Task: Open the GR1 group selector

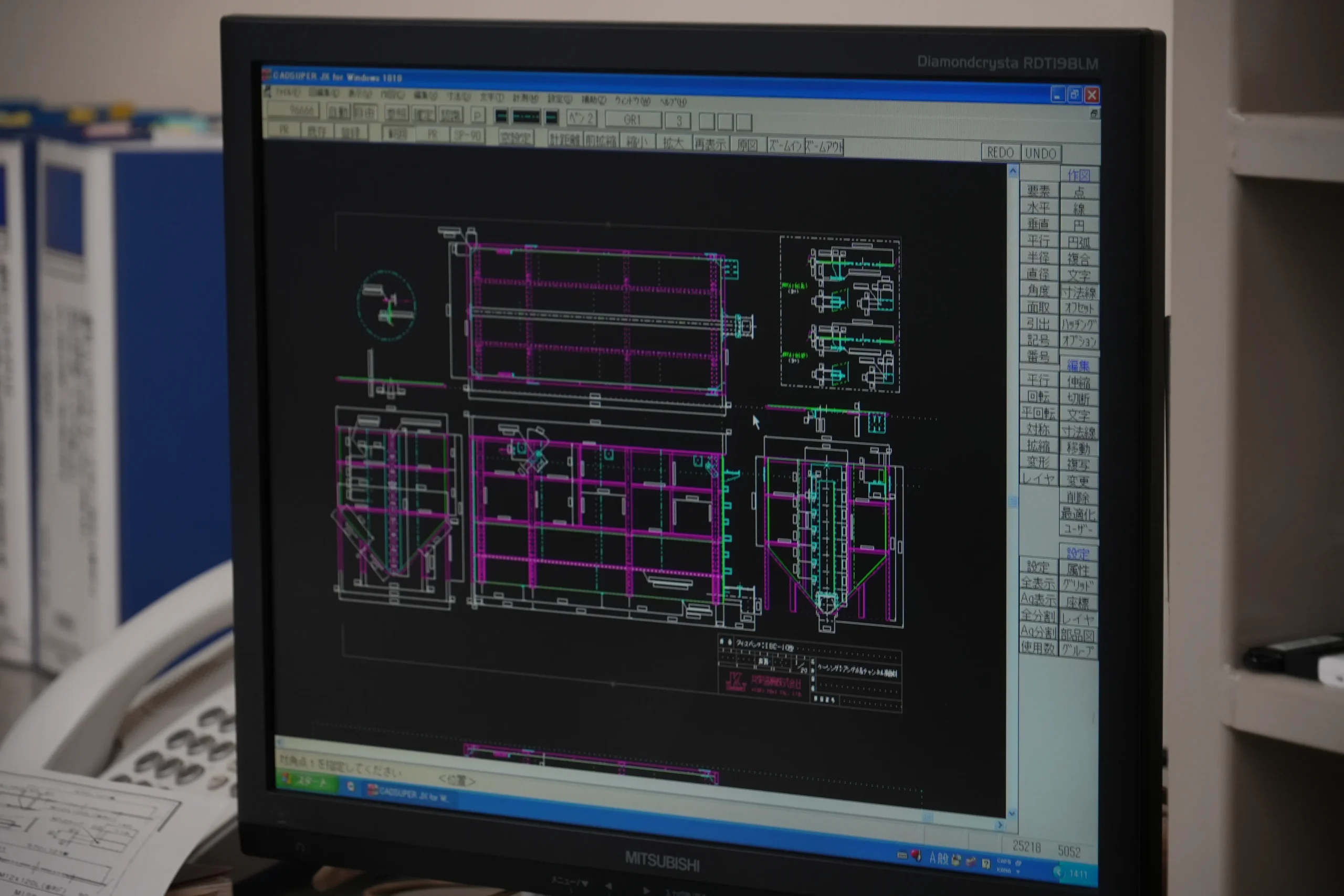Action: pos(633,120)
